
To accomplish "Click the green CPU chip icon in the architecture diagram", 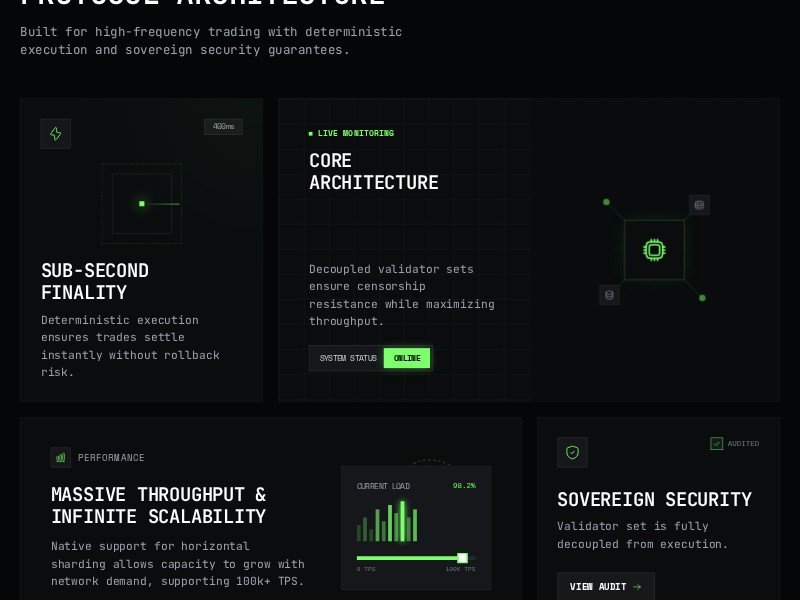I will 654,249.
